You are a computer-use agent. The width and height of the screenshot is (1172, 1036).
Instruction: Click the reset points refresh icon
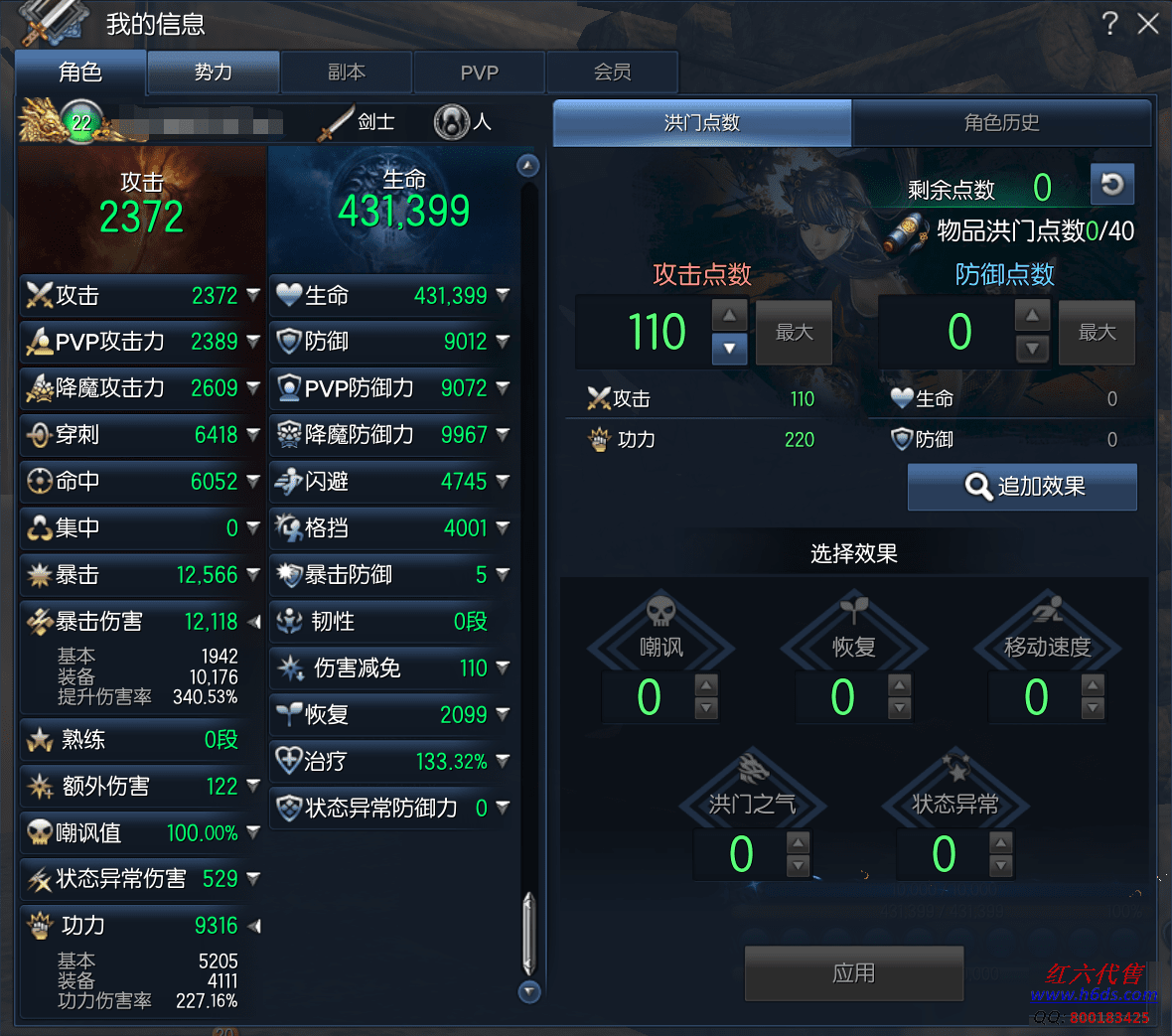[x=1112, y=184]
